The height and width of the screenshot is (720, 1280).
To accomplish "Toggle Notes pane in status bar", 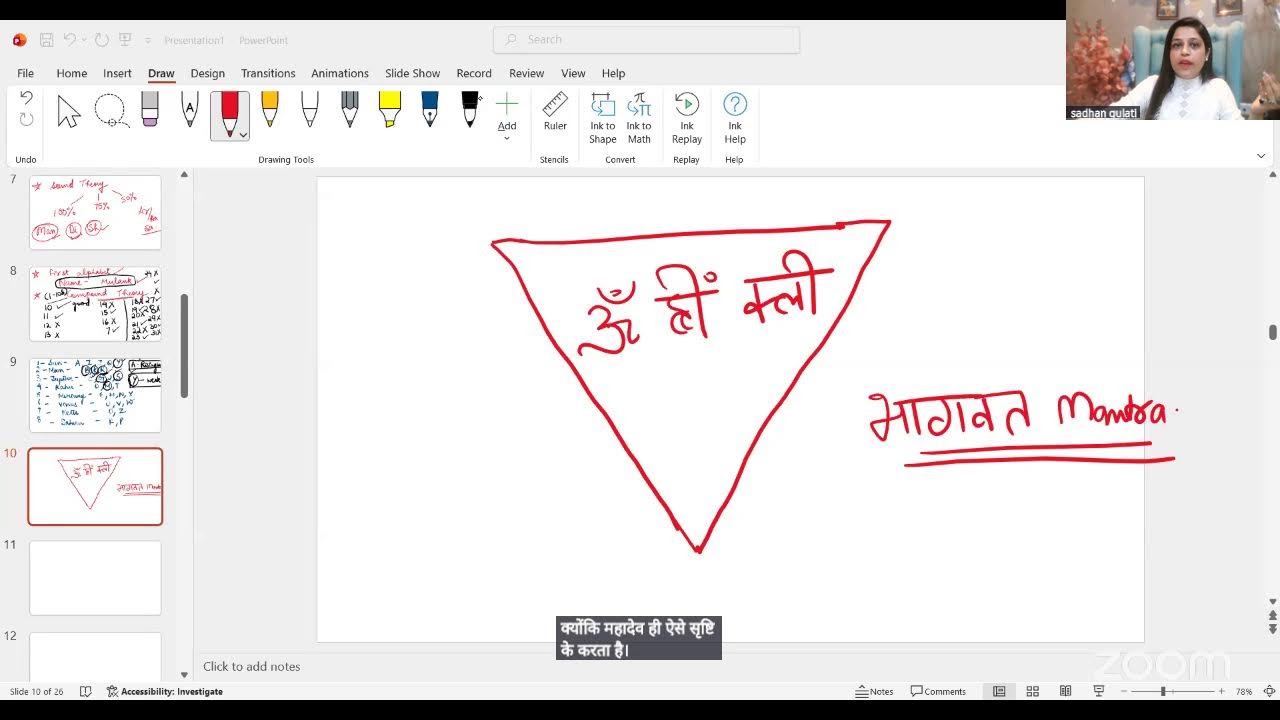I will pyautogui.click(x=875, y=691).
